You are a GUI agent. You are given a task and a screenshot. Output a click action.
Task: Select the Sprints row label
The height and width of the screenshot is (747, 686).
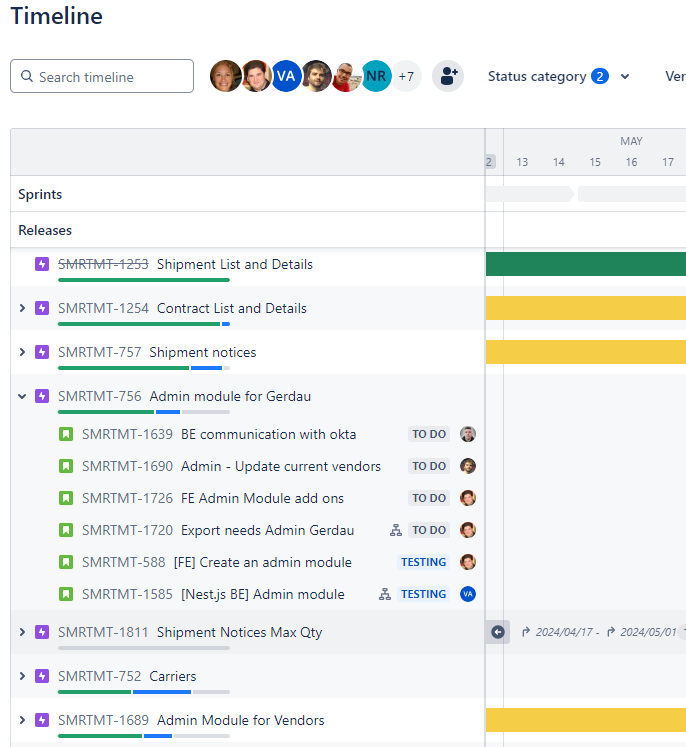tap(40, 194)
